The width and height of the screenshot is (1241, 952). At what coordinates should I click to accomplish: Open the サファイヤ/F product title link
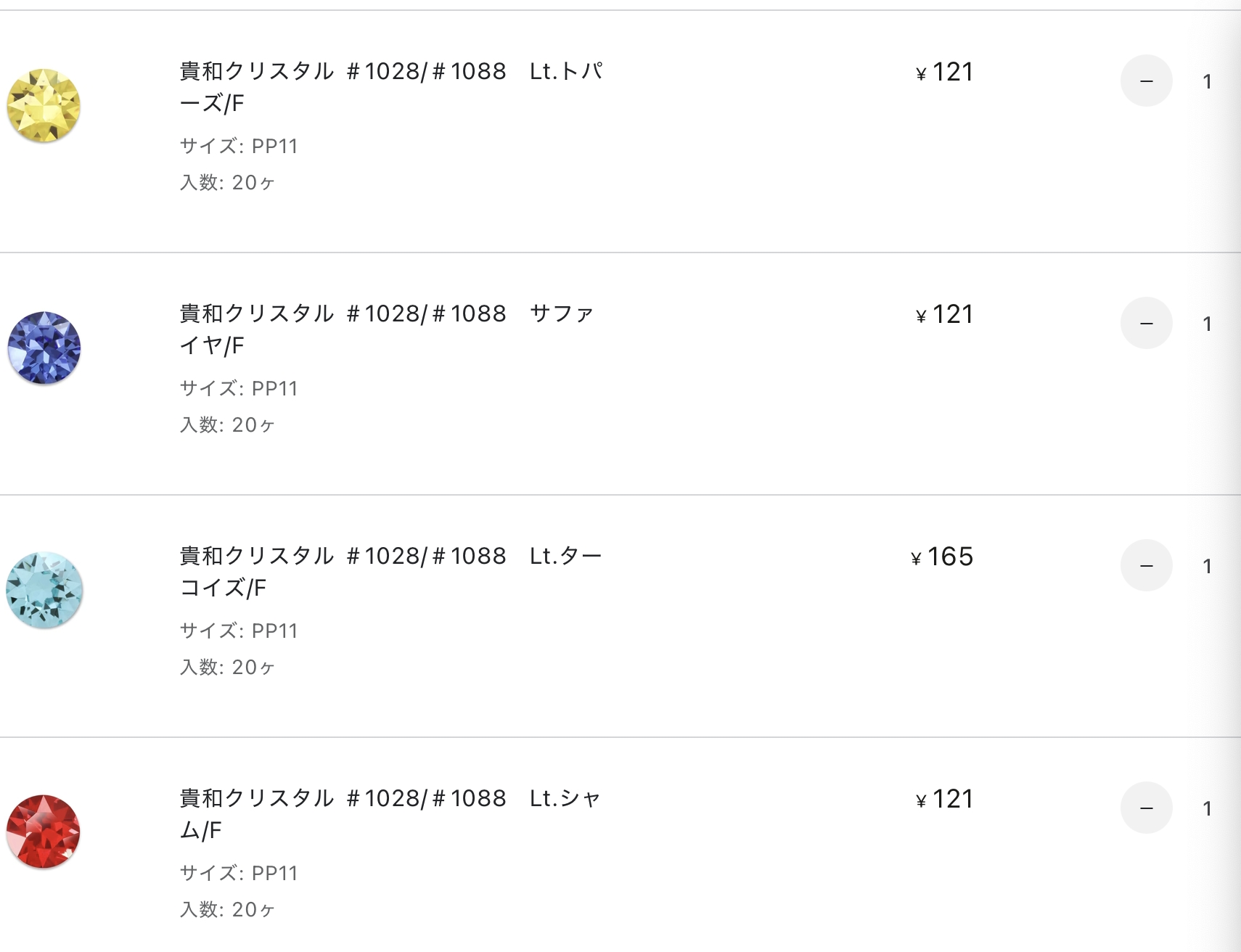[x=388, y=329]
